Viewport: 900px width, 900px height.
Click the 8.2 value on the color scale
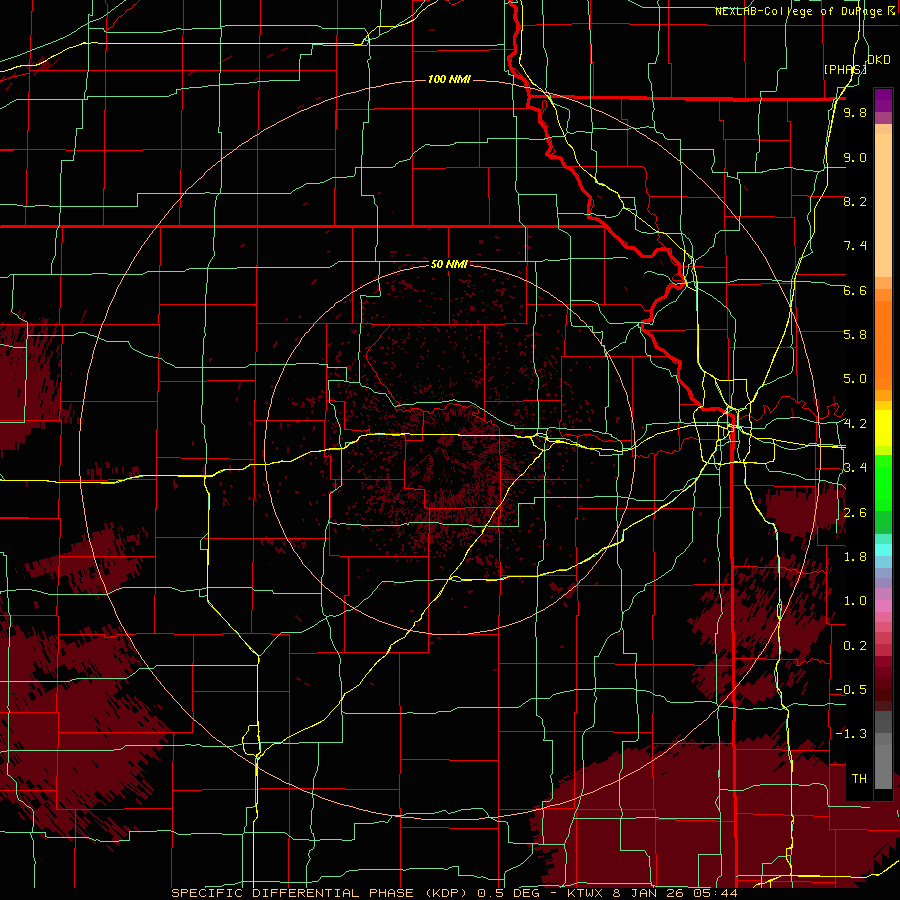pos(855,201)
